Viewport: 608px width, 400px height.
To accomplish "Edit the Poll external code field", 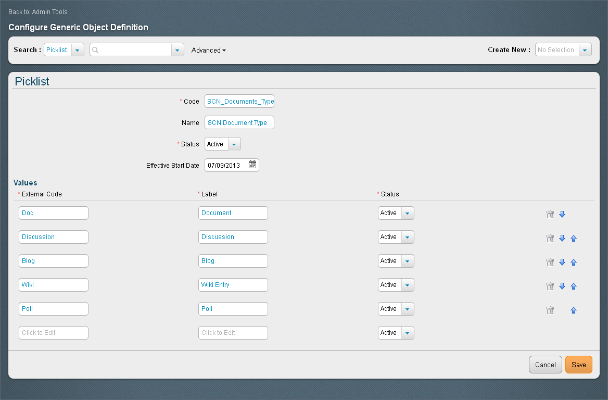I will [x=54, y=309].
